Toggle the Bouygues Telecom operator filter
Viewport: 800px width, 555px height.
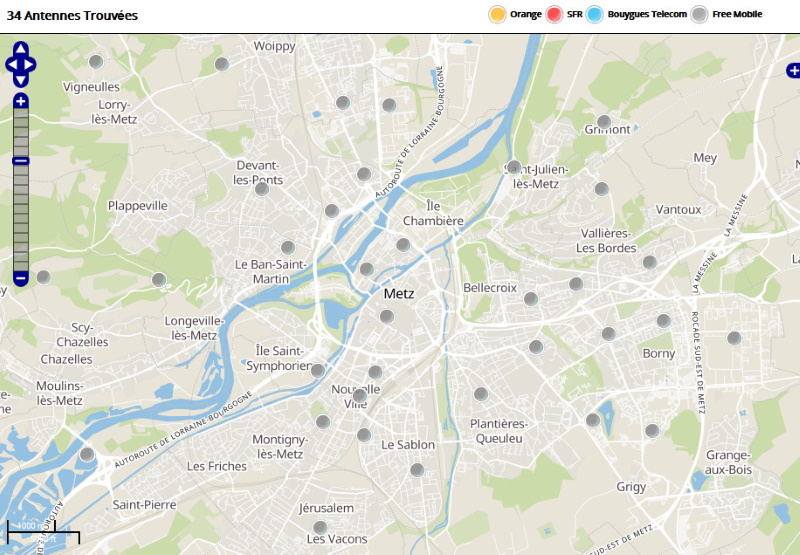click(596, 14)
